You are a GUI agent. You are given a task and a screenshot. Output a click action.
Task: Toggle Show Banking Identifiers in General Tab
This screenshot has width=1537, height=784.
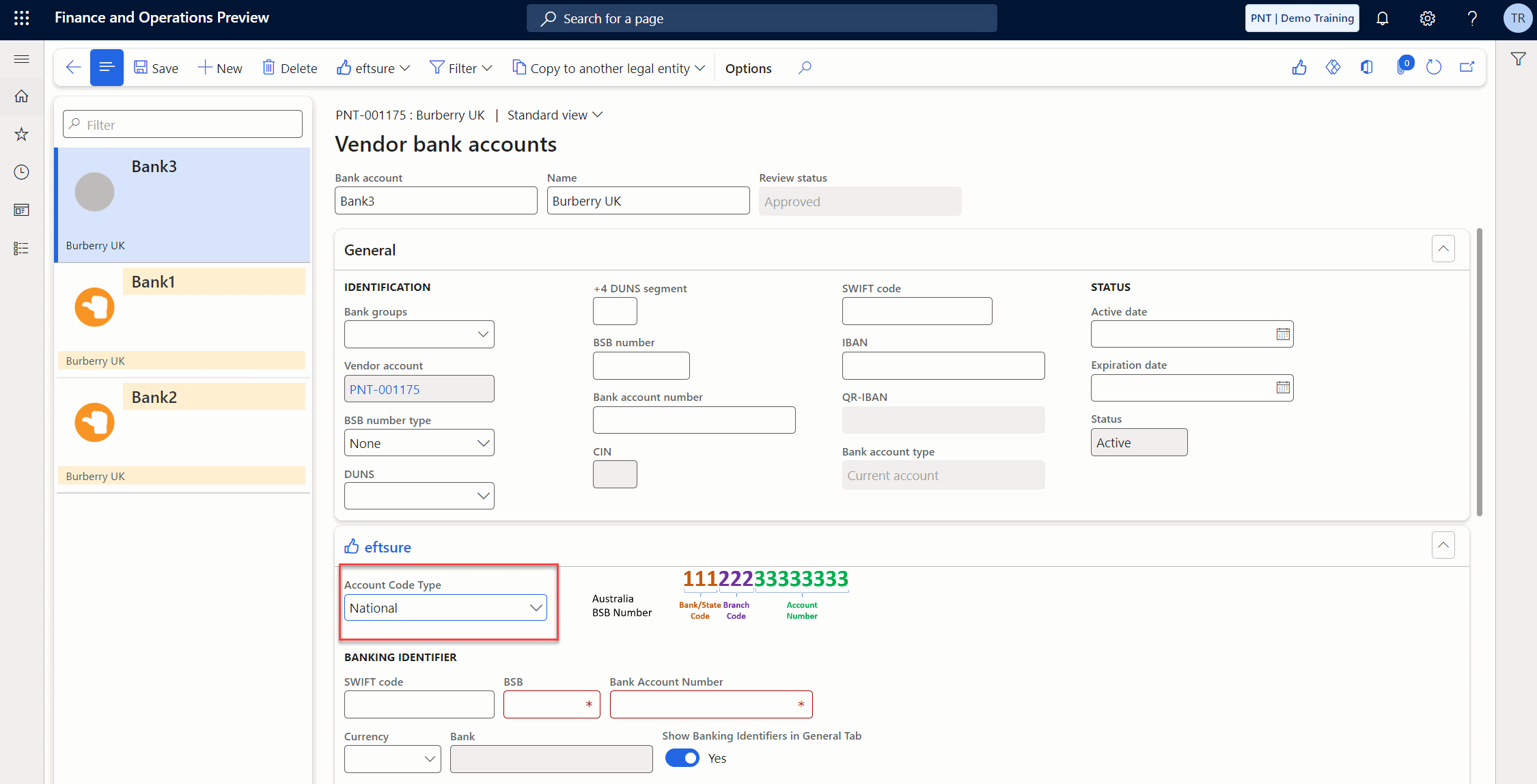coord(682,758)
